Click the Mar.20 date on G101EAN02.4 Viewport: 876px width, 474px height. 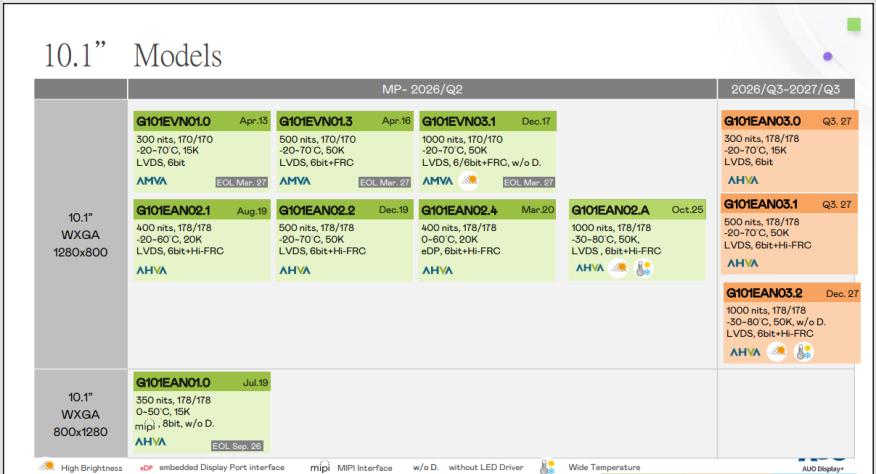pyautogui.click(x=537, y=210)
